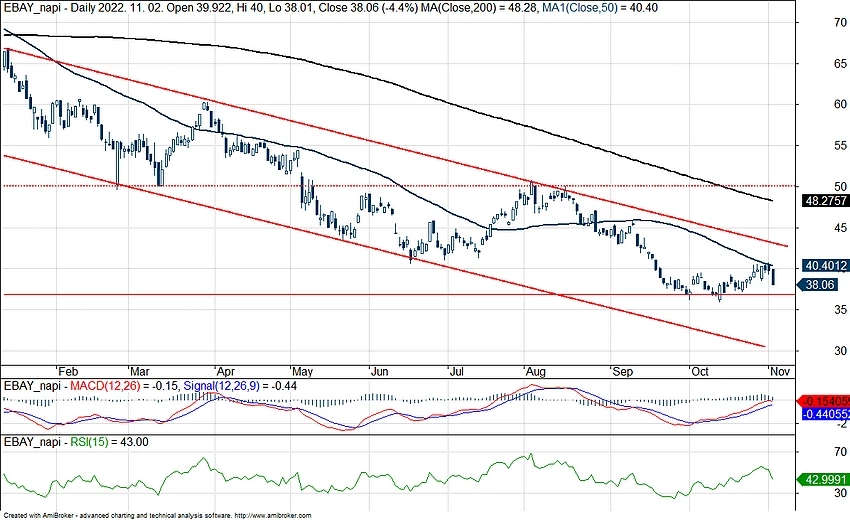Click the Apr label on the time axis
The width and height of the screenshot is (850, 520).
coord(225,371)
